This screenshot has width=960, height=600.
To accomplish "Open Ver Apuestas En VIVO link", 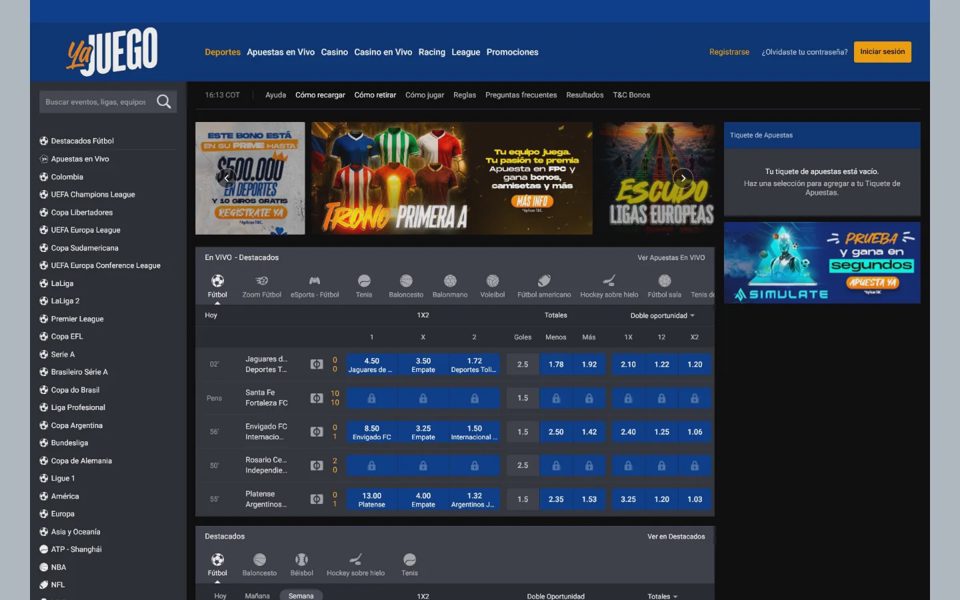I will [671, 258].
